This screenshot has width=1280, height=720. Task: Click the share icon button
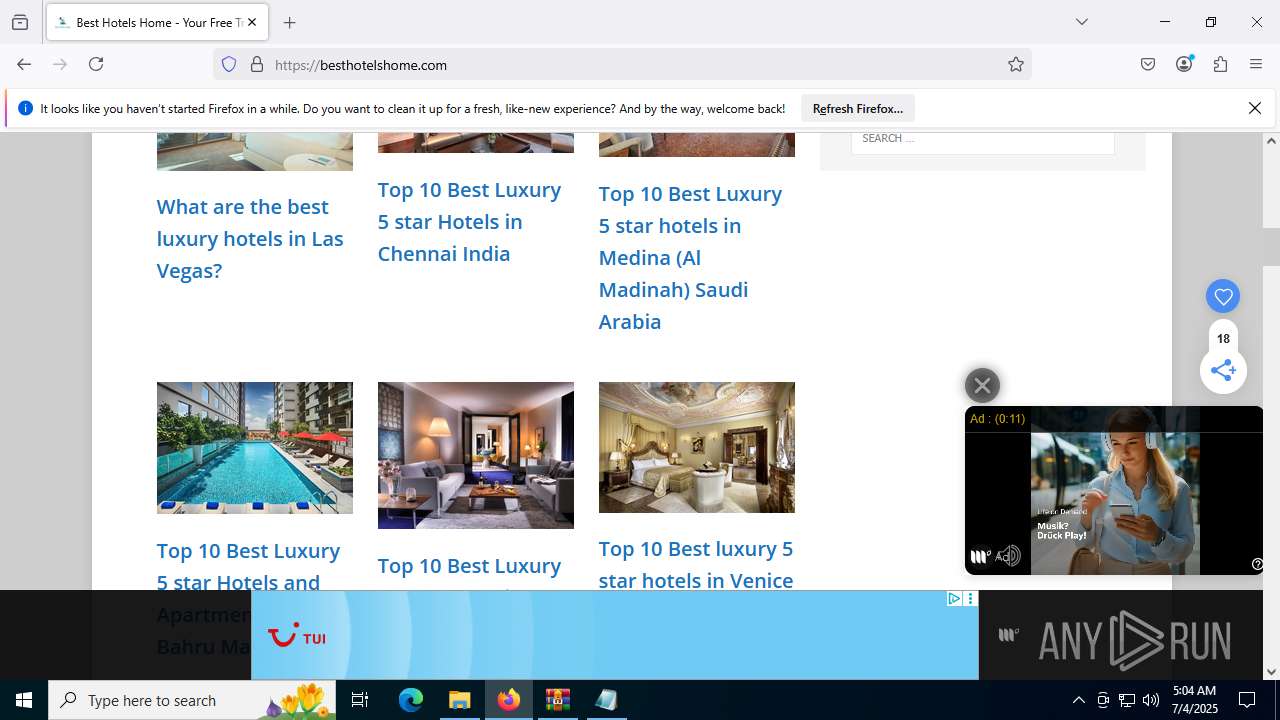pyautogui.click(x=1223, y=370)
